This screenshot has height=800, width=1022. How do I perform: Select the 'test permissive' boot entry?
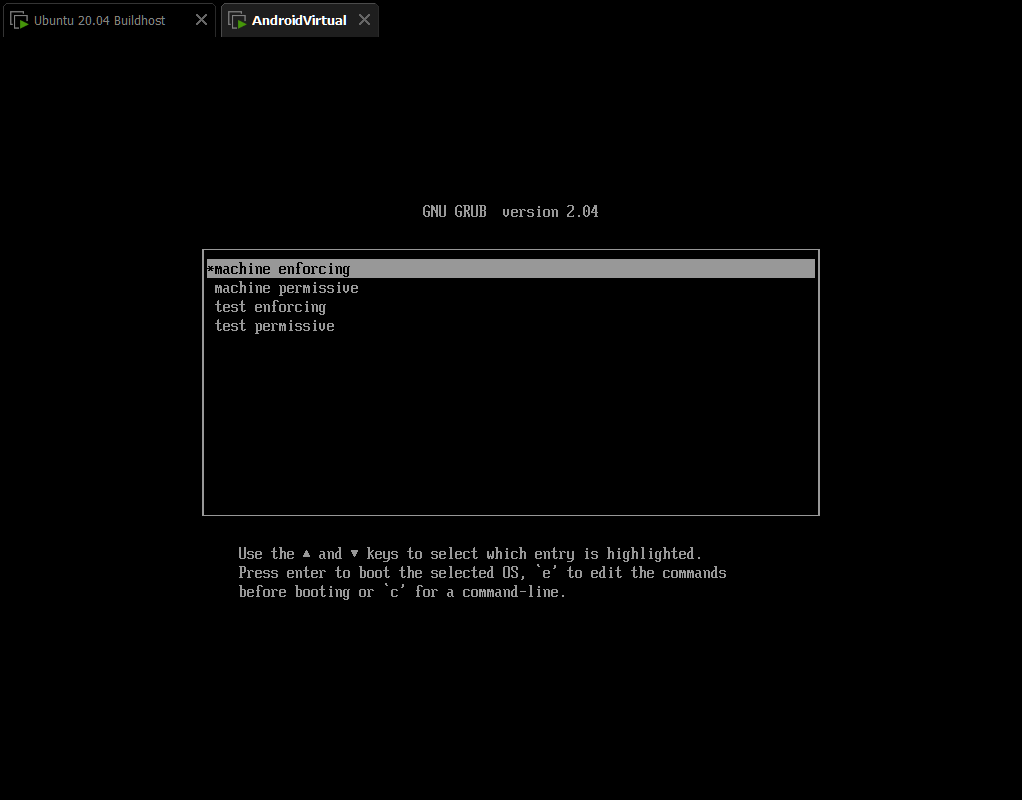274,326
